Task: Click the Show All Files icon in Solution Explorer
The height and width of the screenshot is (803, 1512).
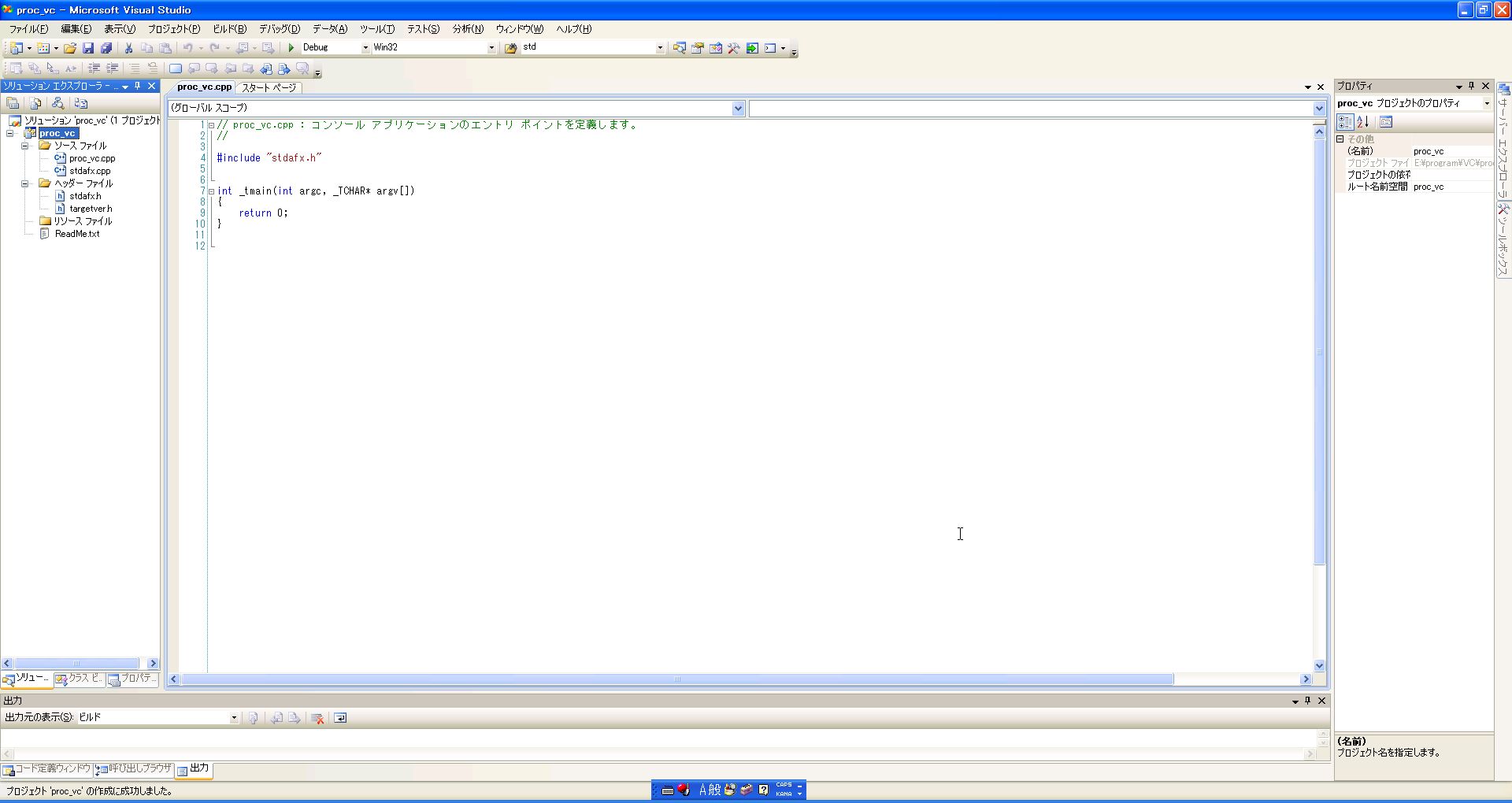Action: (x=35, y=103)
